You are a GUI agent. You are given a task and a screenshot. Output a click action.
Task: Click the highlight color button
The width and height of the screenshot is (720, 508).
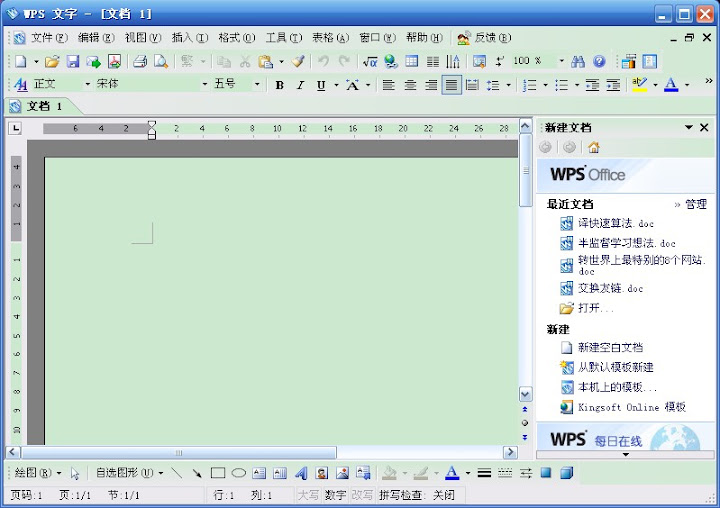(640, 85)
